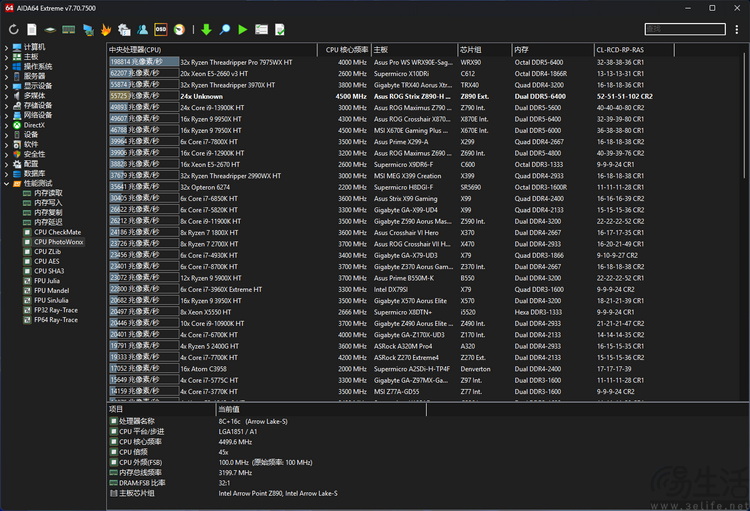Sort by CL-RCD-RP-RAS column header
750x511 pixels.
click(x=634, y=50)
